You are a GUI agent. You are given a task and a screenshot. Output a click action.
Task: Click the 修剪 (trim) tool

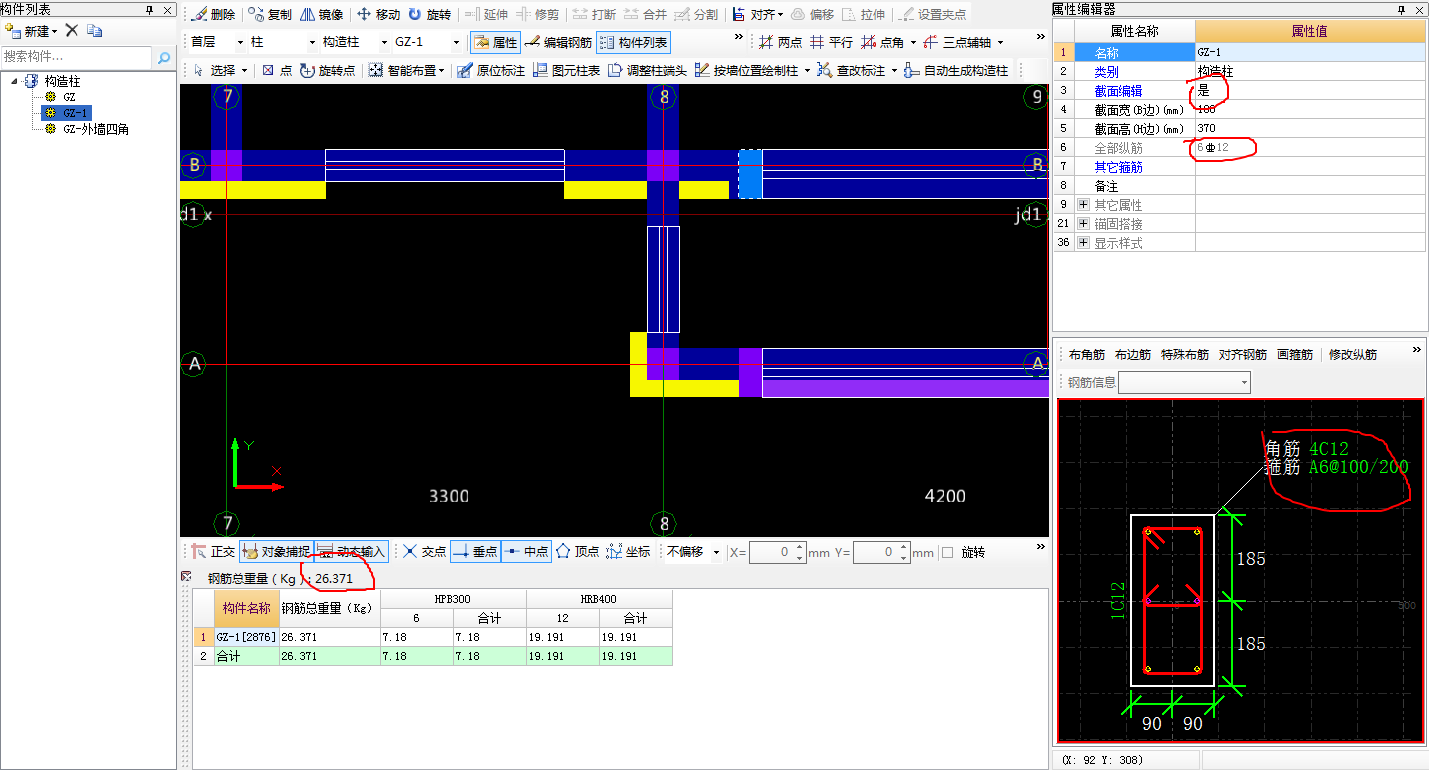coord(538,15)
